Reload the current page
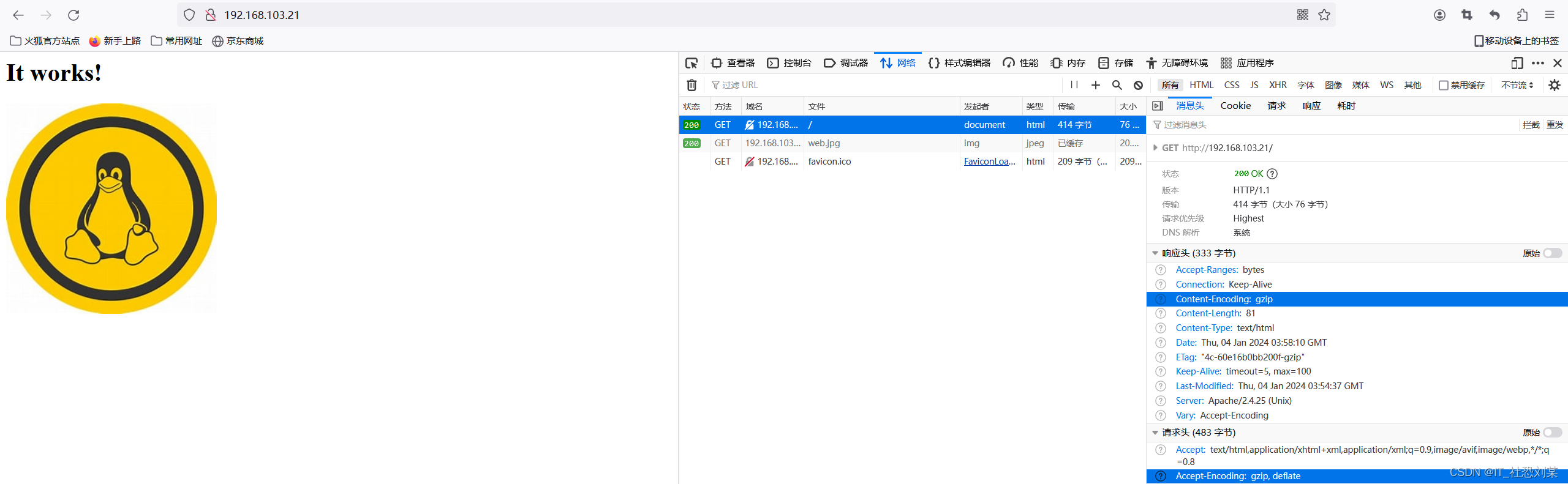 pos(73,15)
